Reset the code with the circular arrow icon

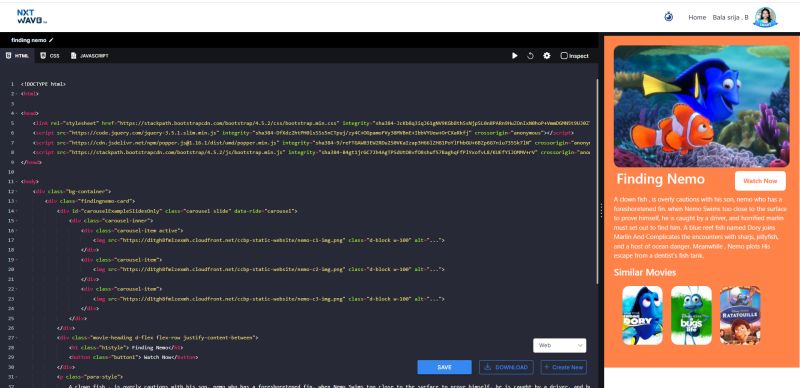pyautogui.click(x=530, y=56)
